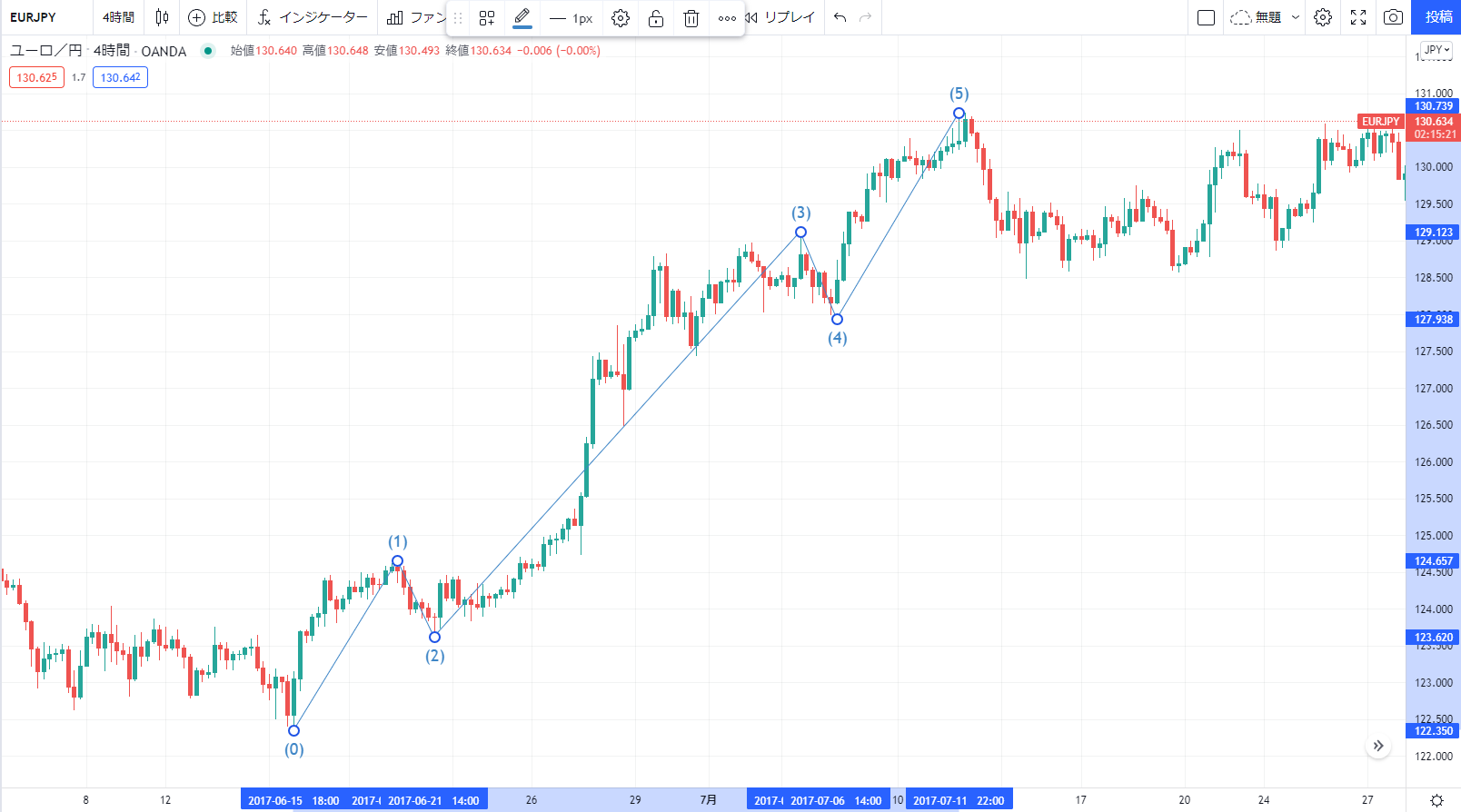Click the 2017-07-06 14:00 time label
Screen dimensions: 1461x812
[x=836, y=800]
